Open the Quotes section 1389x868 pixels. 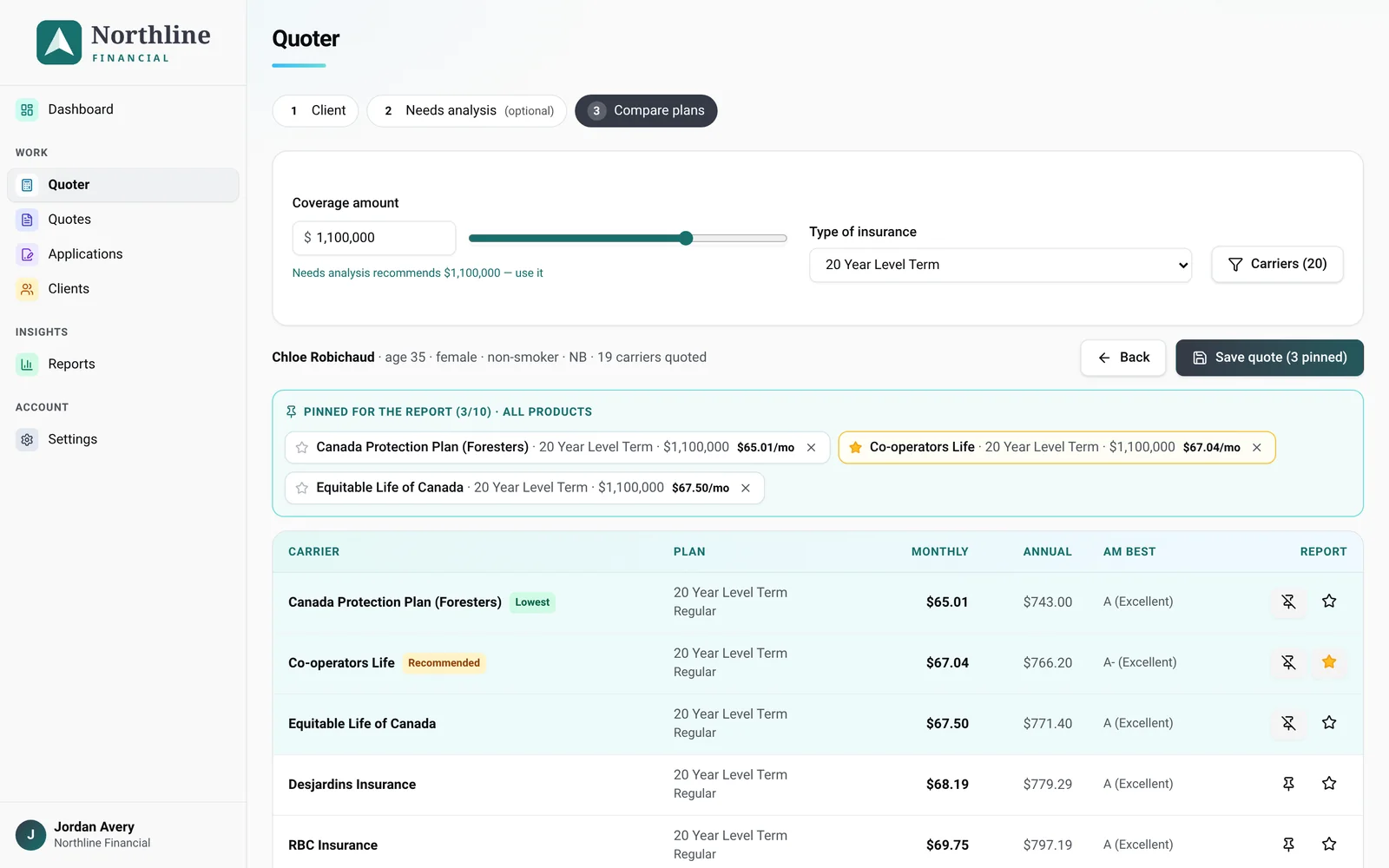[123, 220]
